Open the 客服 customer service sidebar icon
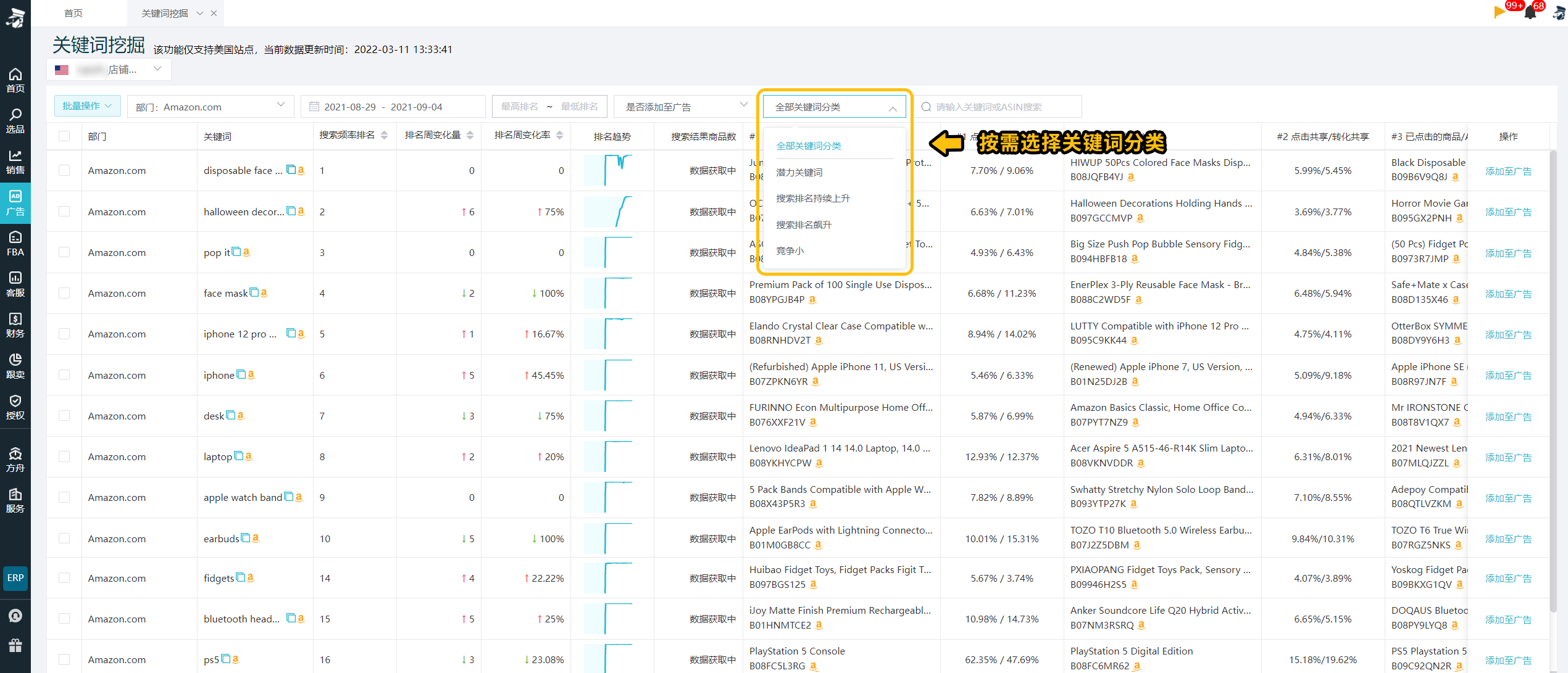 (15, 284)
